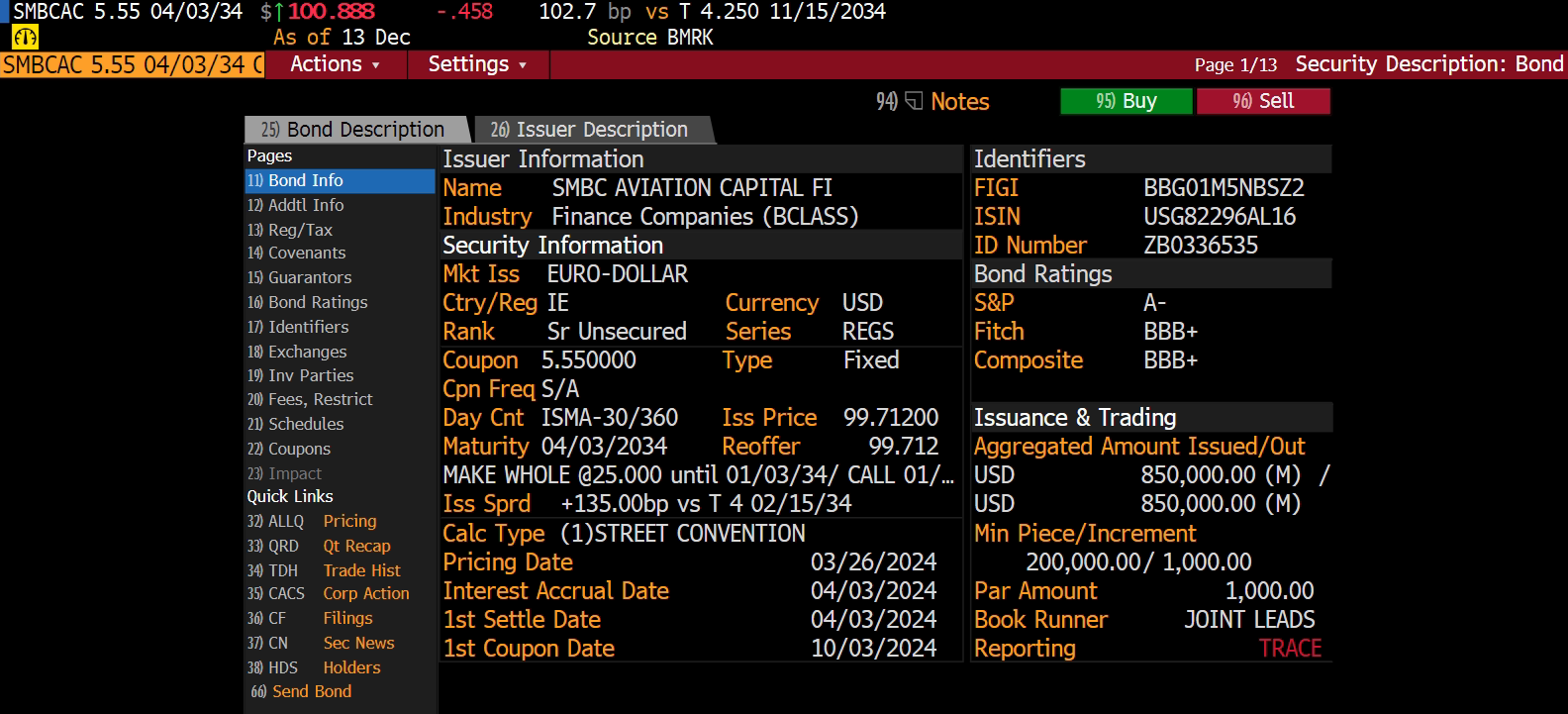Screen dimensions: 1568x714
Task: Open the Notes link
Action: pos(960,102)
